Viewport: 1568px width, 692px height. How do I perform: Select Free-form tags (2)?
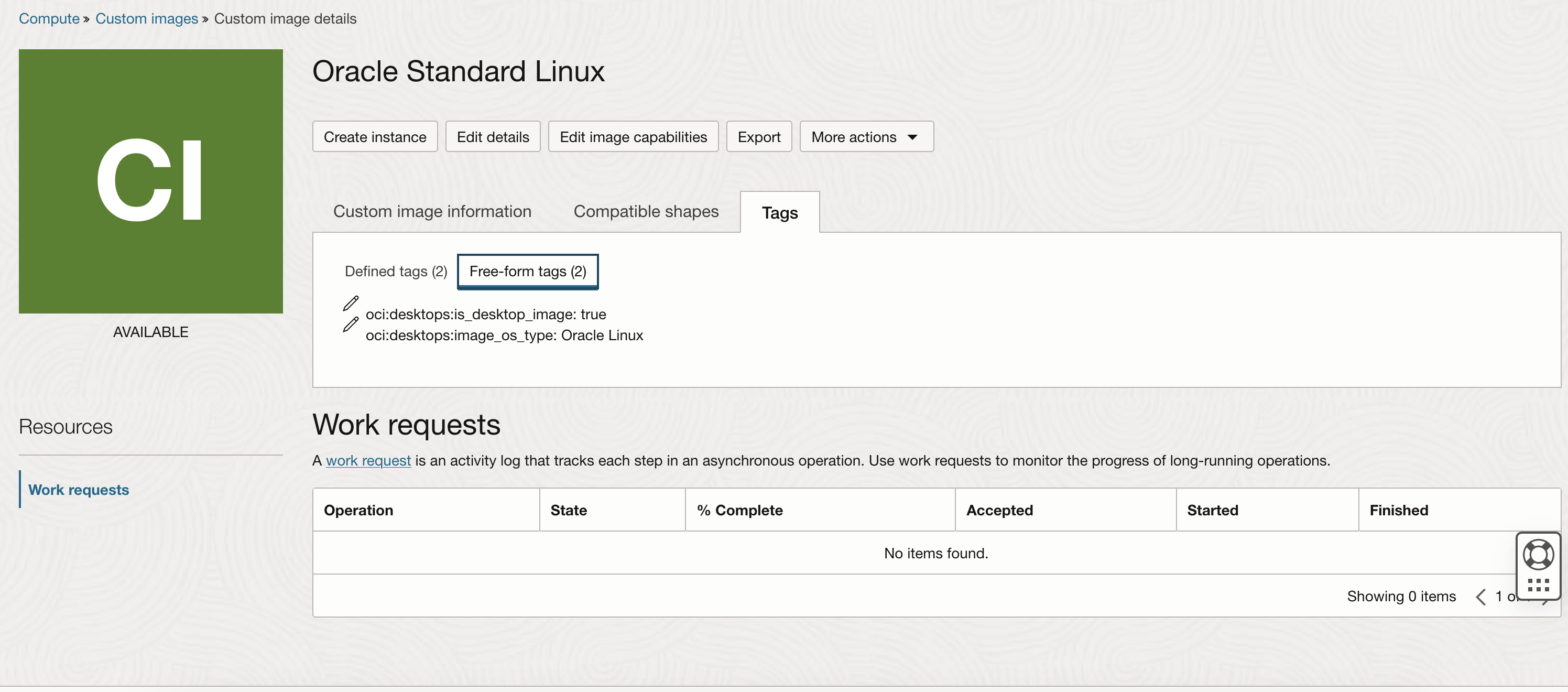(528, 271)
